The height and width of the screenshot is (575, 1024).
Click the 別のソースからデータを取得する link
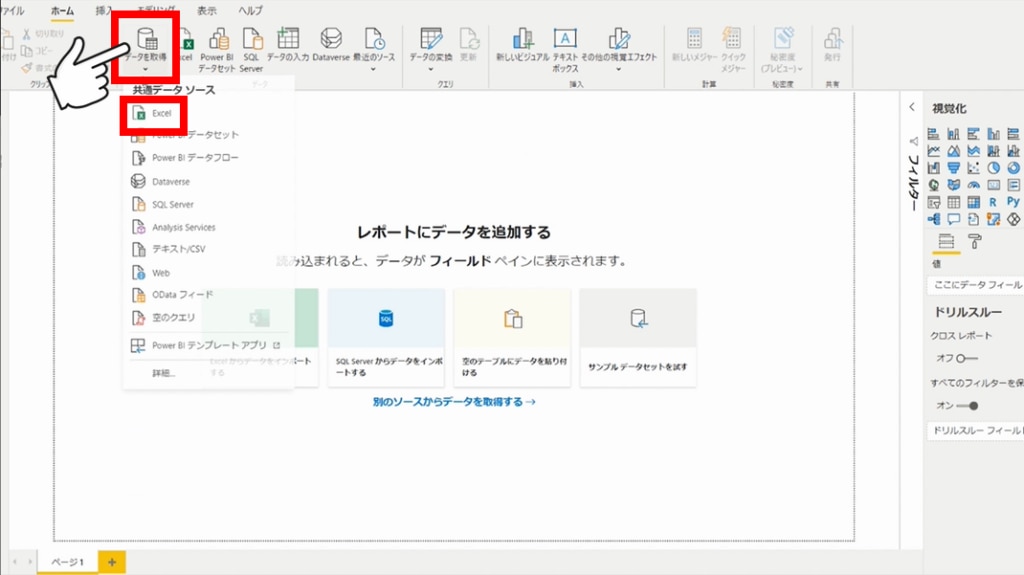click(454, 402)
